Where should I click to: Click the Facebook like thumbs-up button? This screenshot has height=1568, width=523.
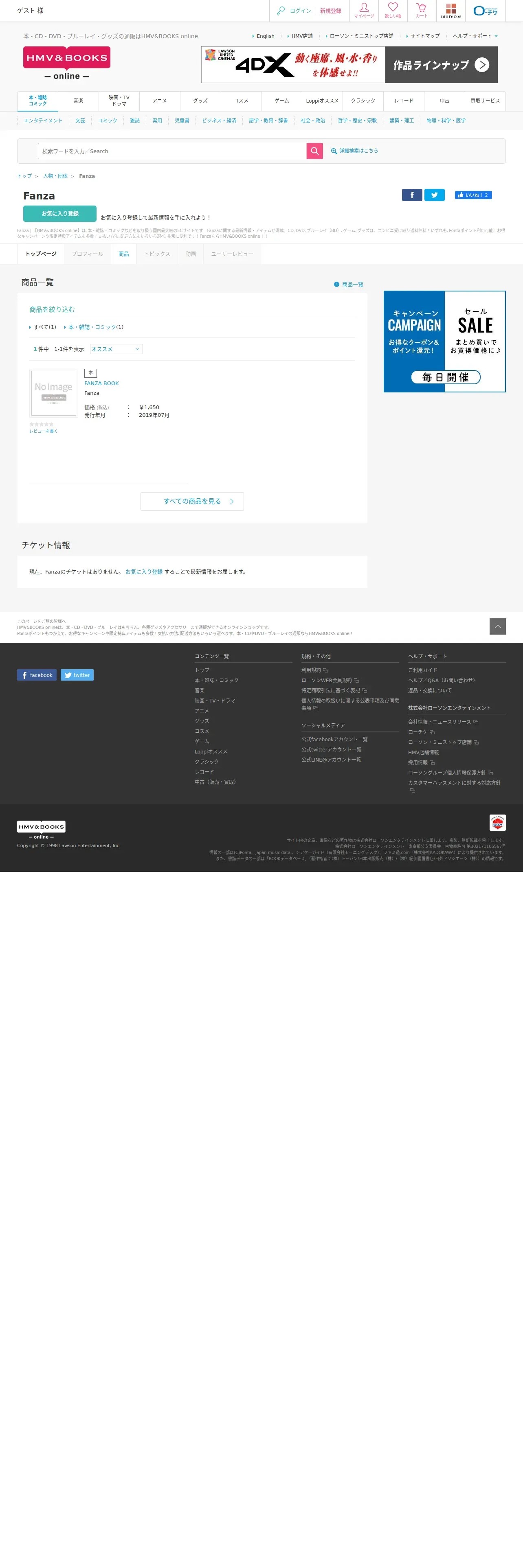[x=473, y=195]
